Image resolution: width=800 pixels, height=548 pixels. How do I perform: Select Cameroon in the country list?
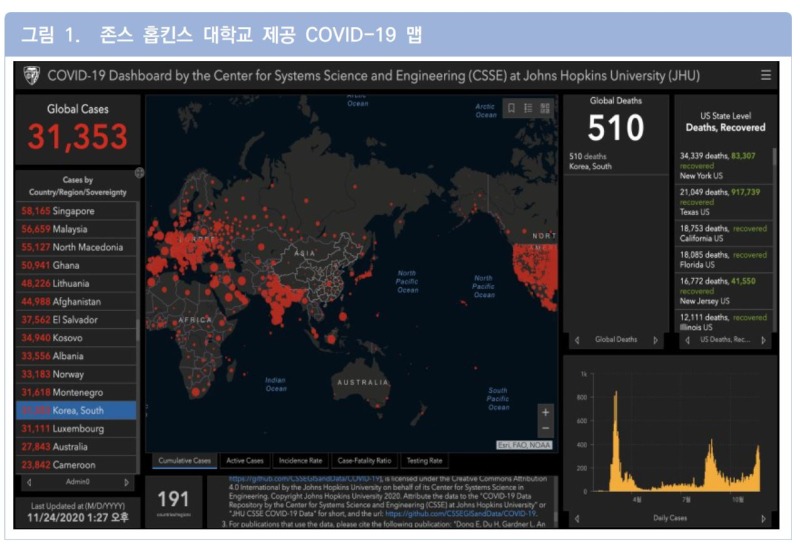point(77,465)
